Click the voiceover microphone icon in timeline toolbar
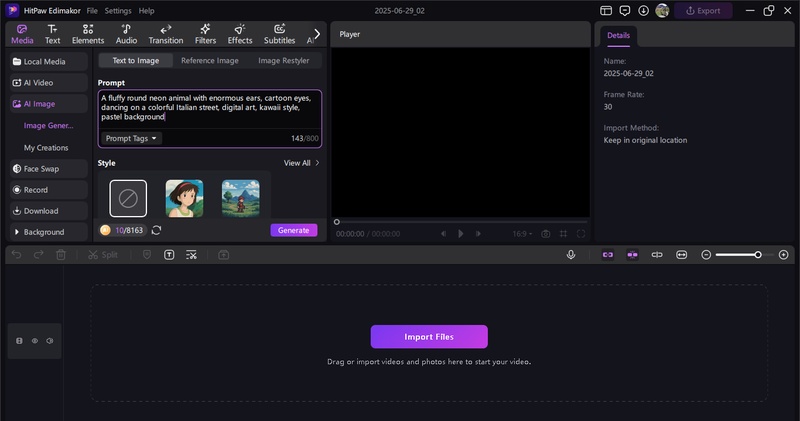The height and width of the screenshot is (421, 800). pos(571,255)
